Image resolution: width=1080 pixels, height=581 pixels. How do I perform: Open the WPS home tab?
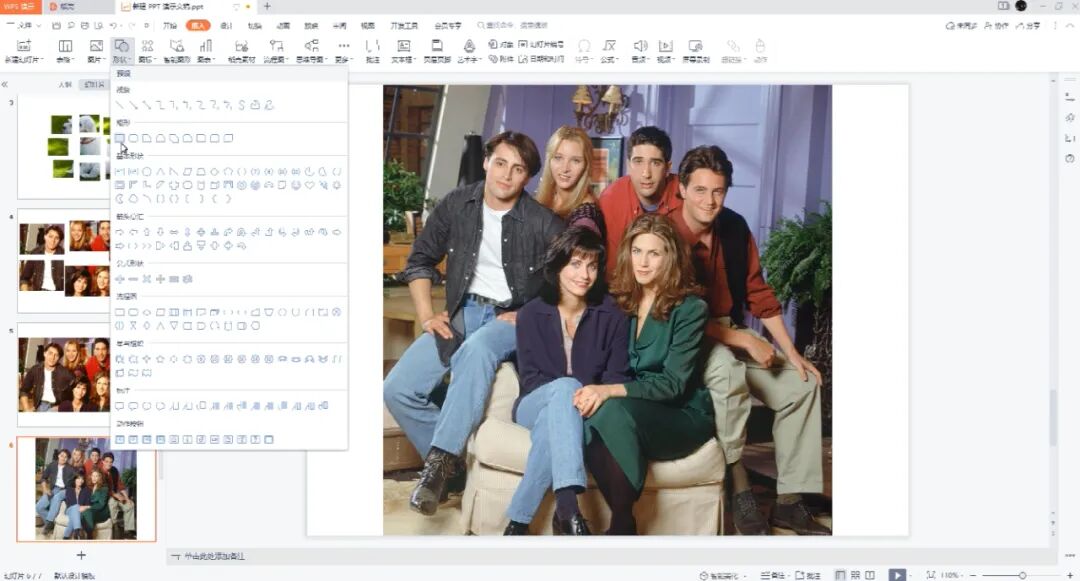point(21,7)
